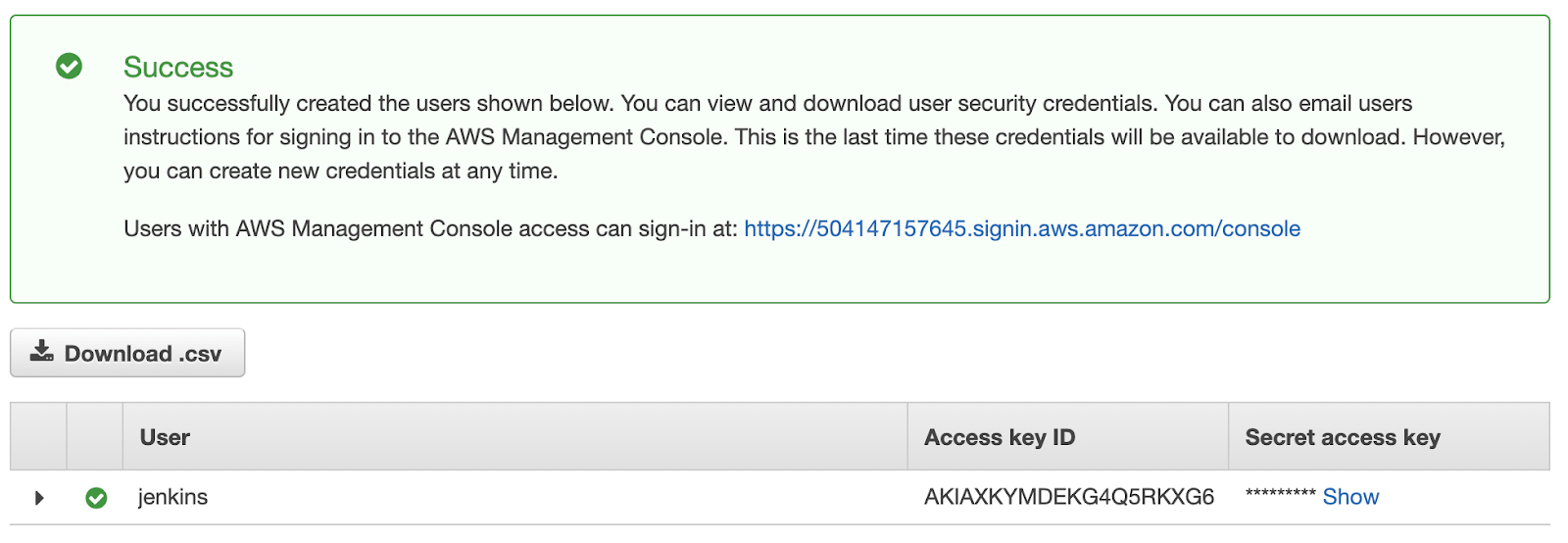Click blank area between jenkins and access key
The image size is (1568, 543).
pos(559,498)
